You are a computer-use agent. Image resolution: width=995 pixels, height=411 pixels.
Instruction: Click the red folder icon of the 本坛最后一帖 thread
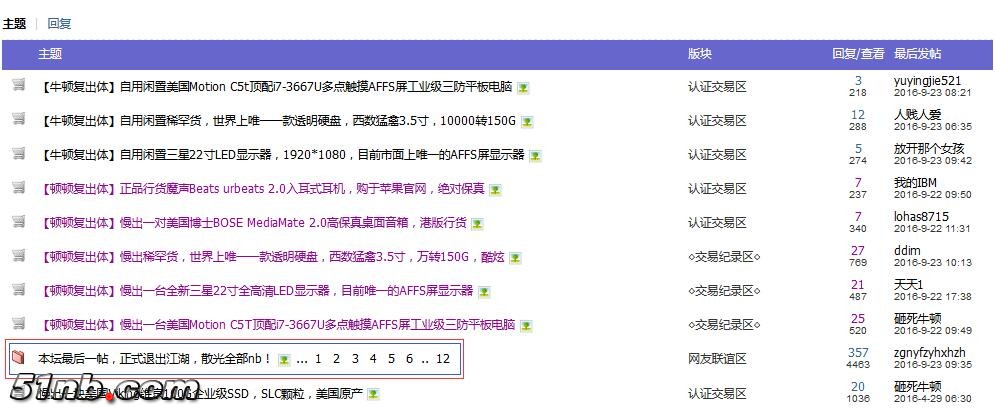[x=17, y=357]
